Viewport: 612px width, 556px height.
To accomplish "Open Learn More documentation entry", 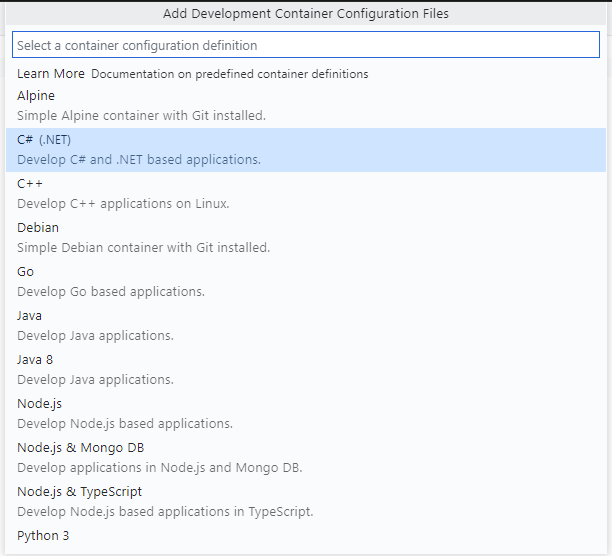I will point(306,74).
